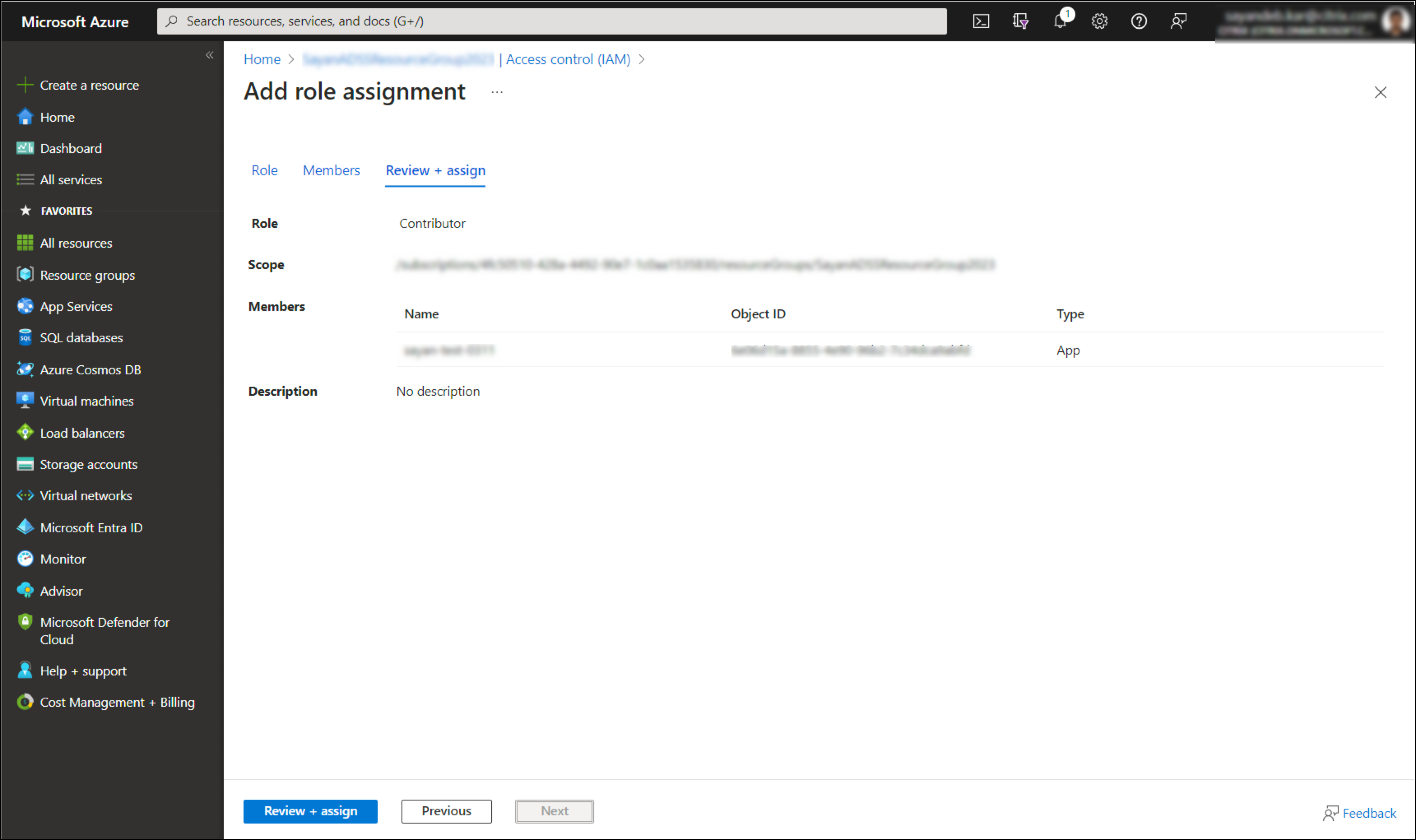Open the feedback icon in the top bar
This screenshot has height=840, width=1416.
pyautogui.click(x=1178, y=21)
